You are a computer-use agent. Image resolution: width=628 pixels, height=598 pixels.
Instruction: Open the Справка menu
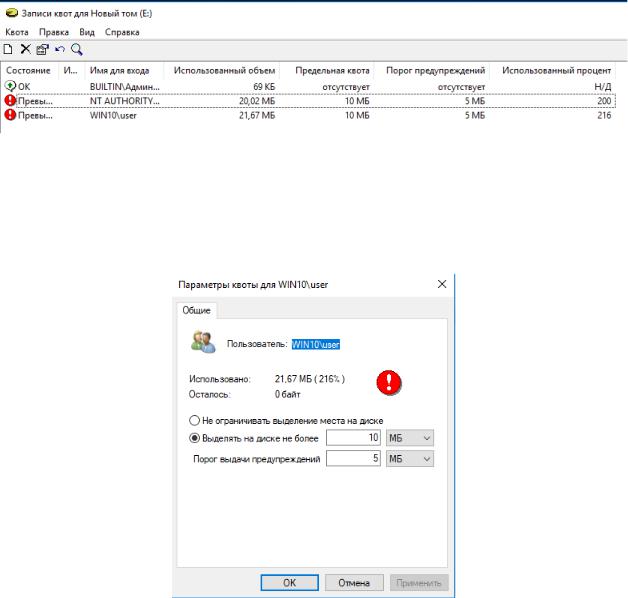coord(122,32)
